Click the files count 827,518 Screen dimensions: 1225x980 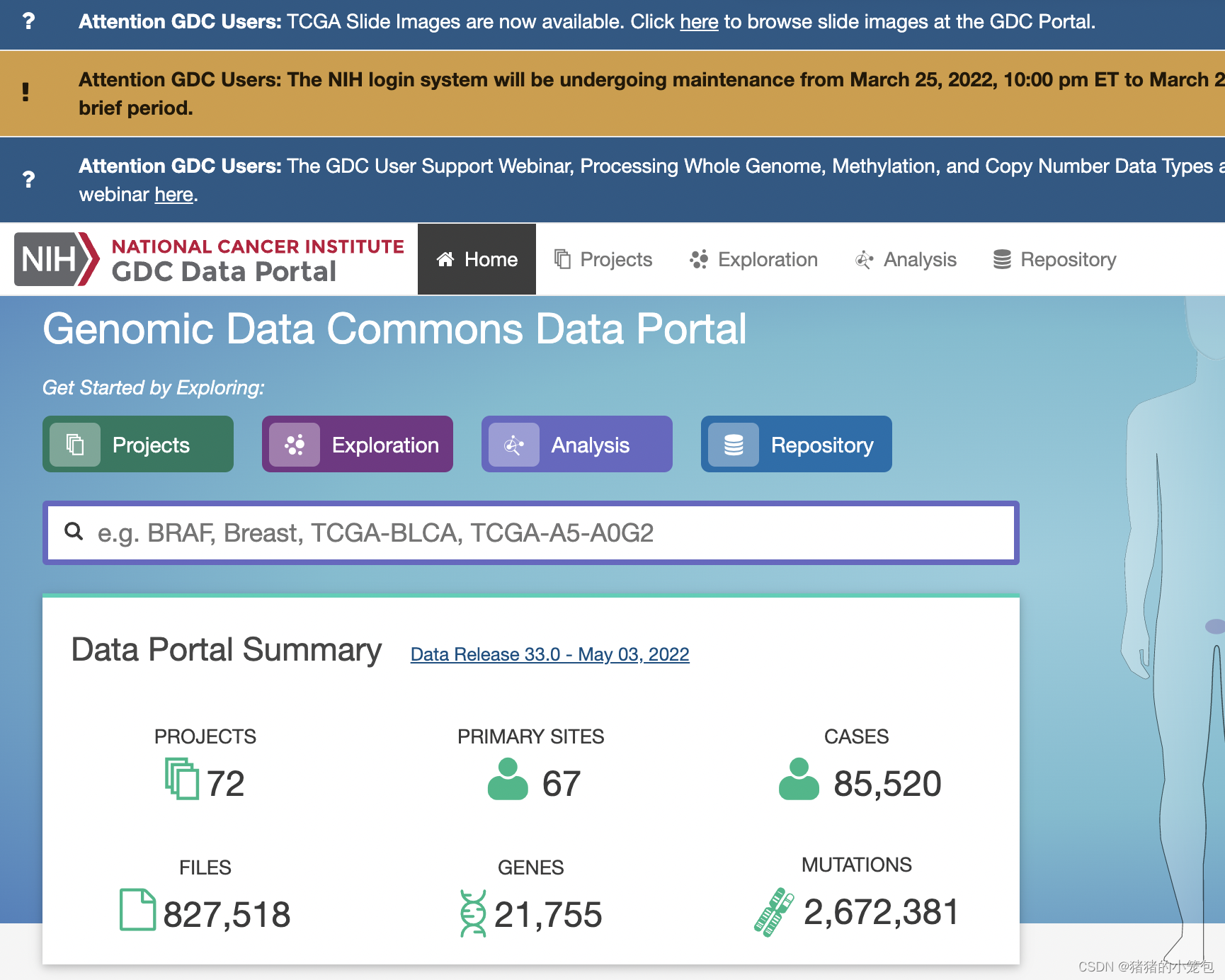[227, 915]
